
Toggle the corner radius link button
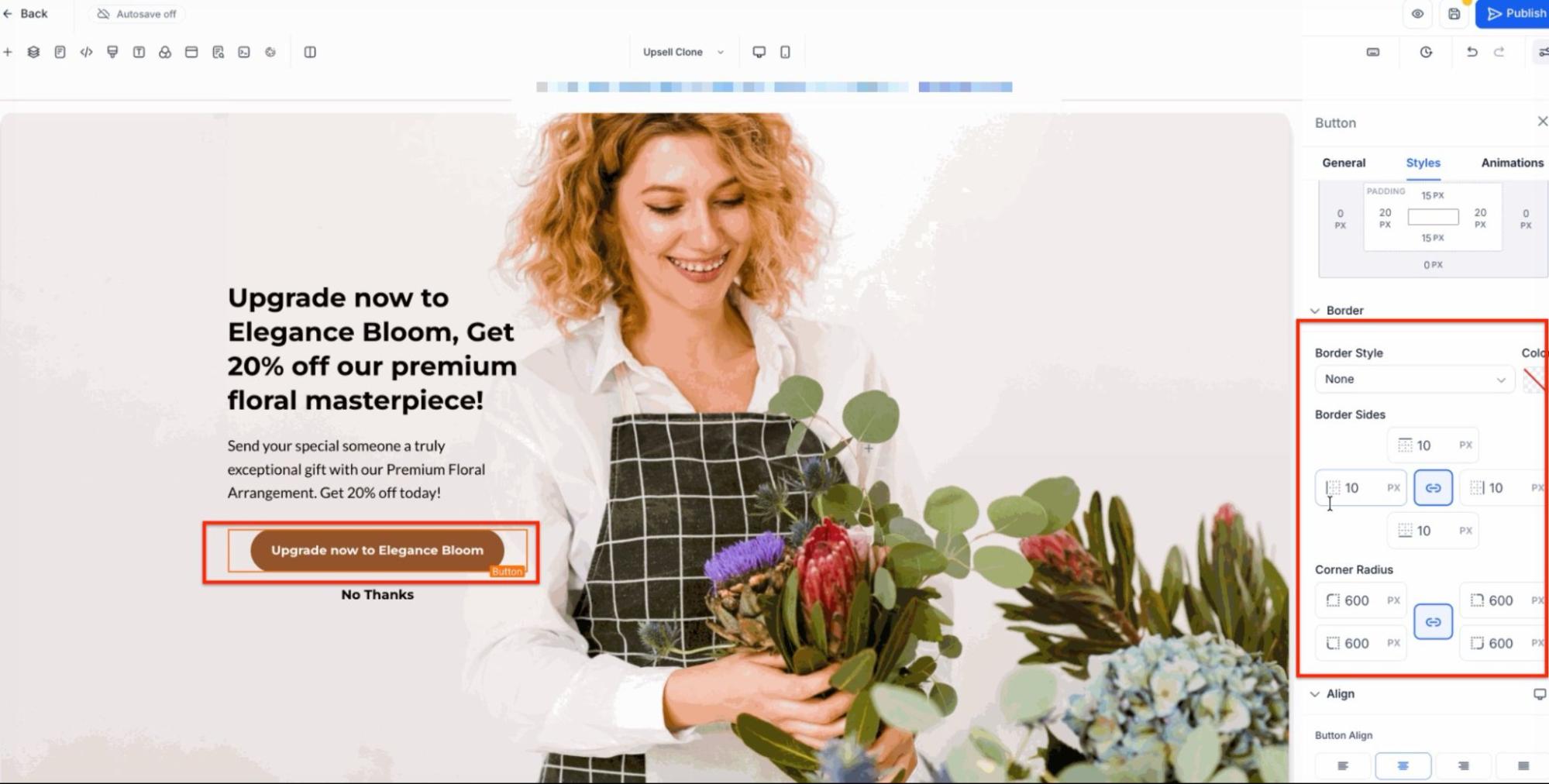coord(1433,622)
